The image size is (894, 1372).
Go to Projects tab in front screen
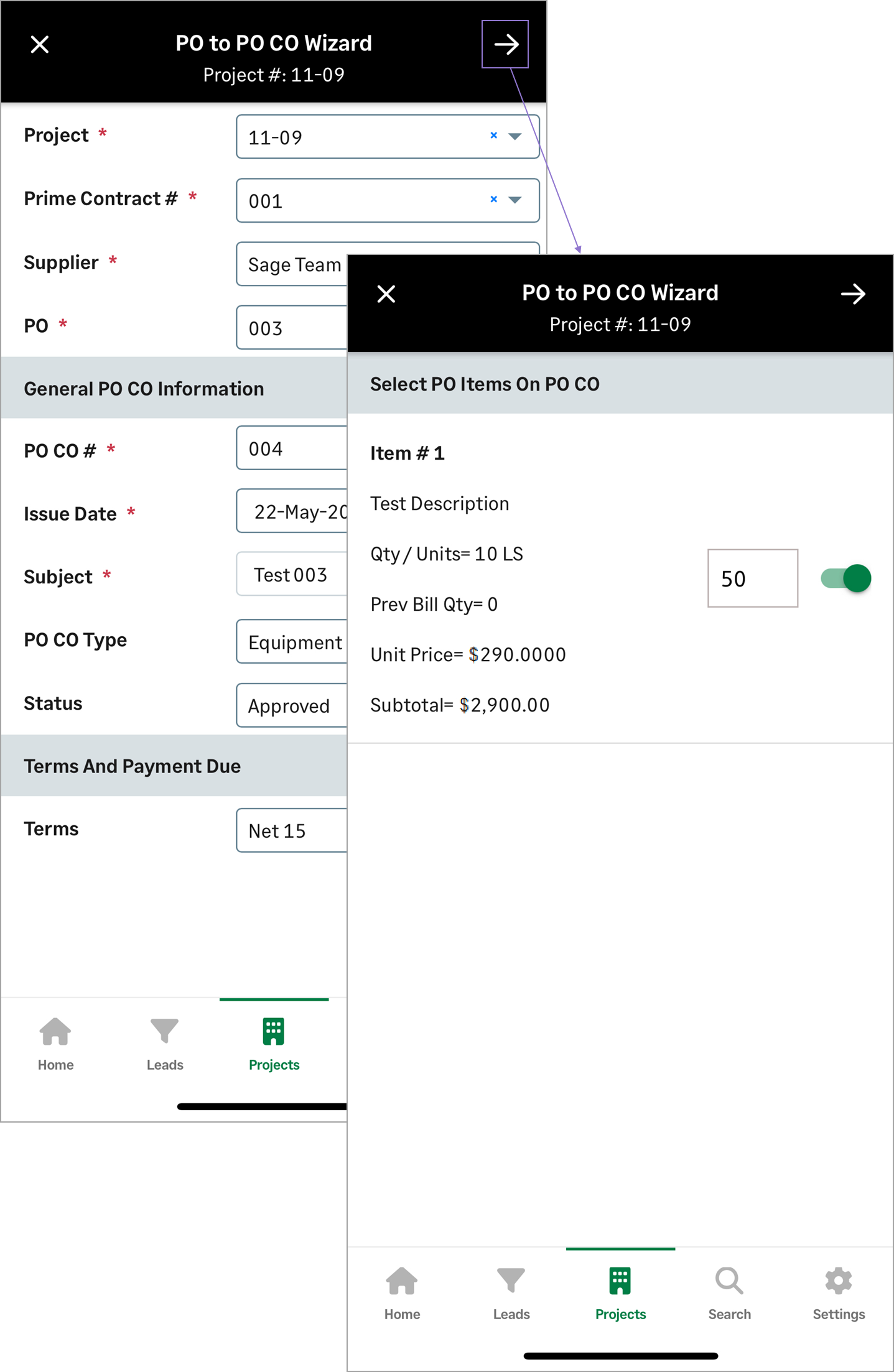(x=620, y=1294)
